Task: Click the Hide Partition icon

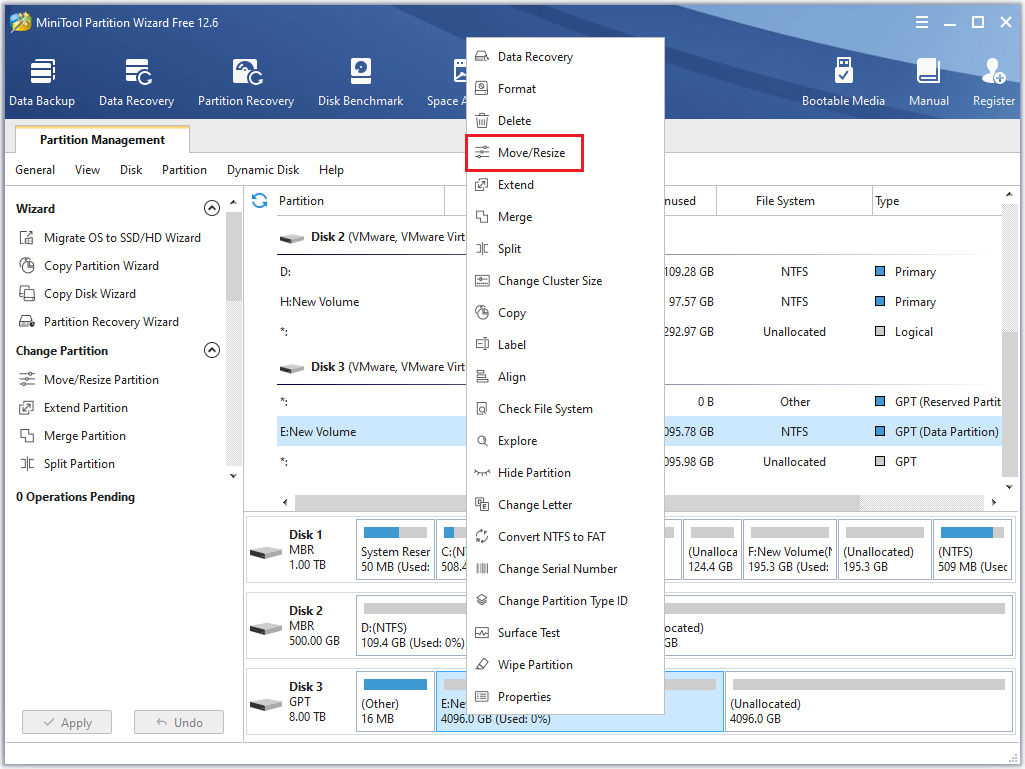Action: point(482,473)
